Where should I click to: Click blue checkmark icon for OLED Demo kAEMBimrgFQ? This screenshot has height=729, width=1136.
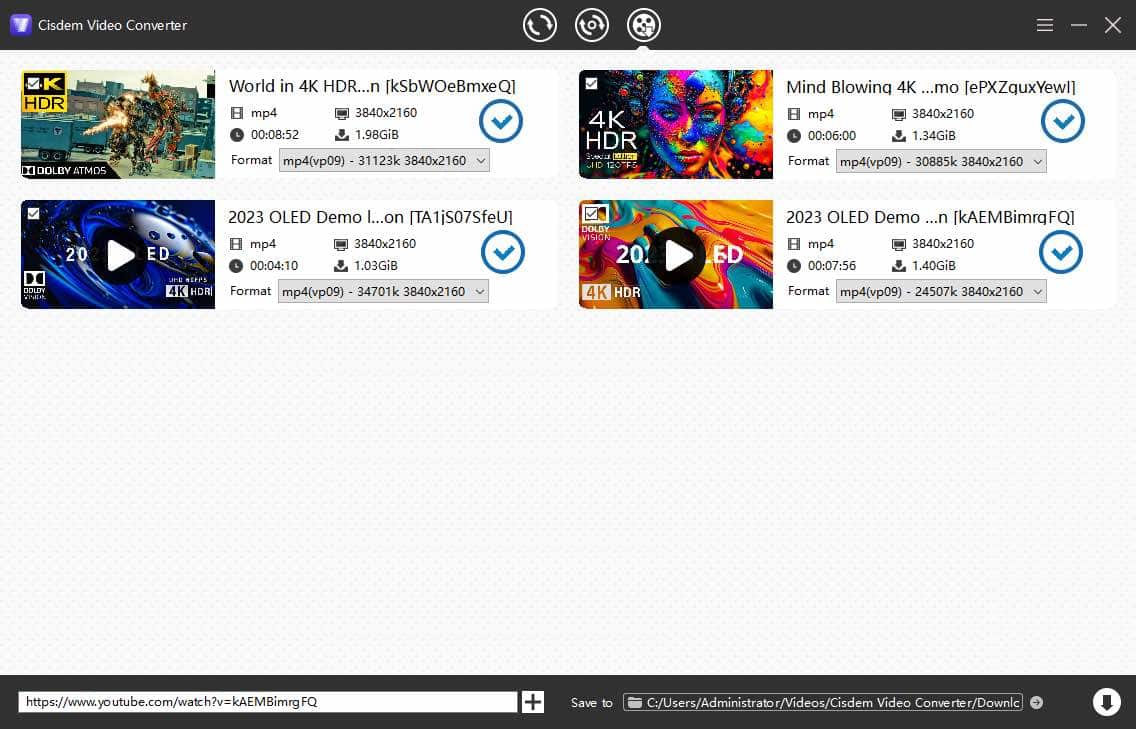pos(1061,252)
